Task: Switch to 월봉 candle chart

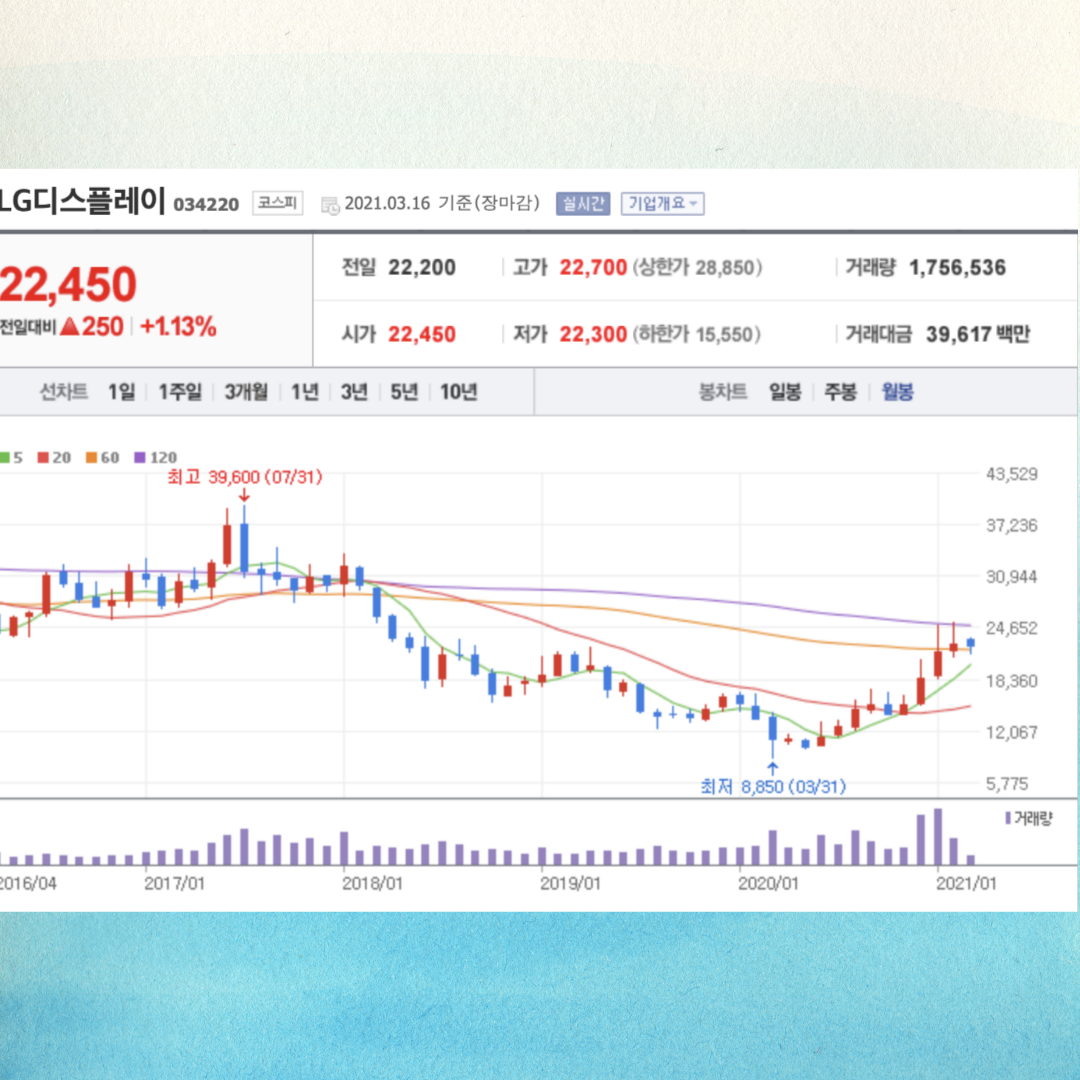Action: point(897,392)
